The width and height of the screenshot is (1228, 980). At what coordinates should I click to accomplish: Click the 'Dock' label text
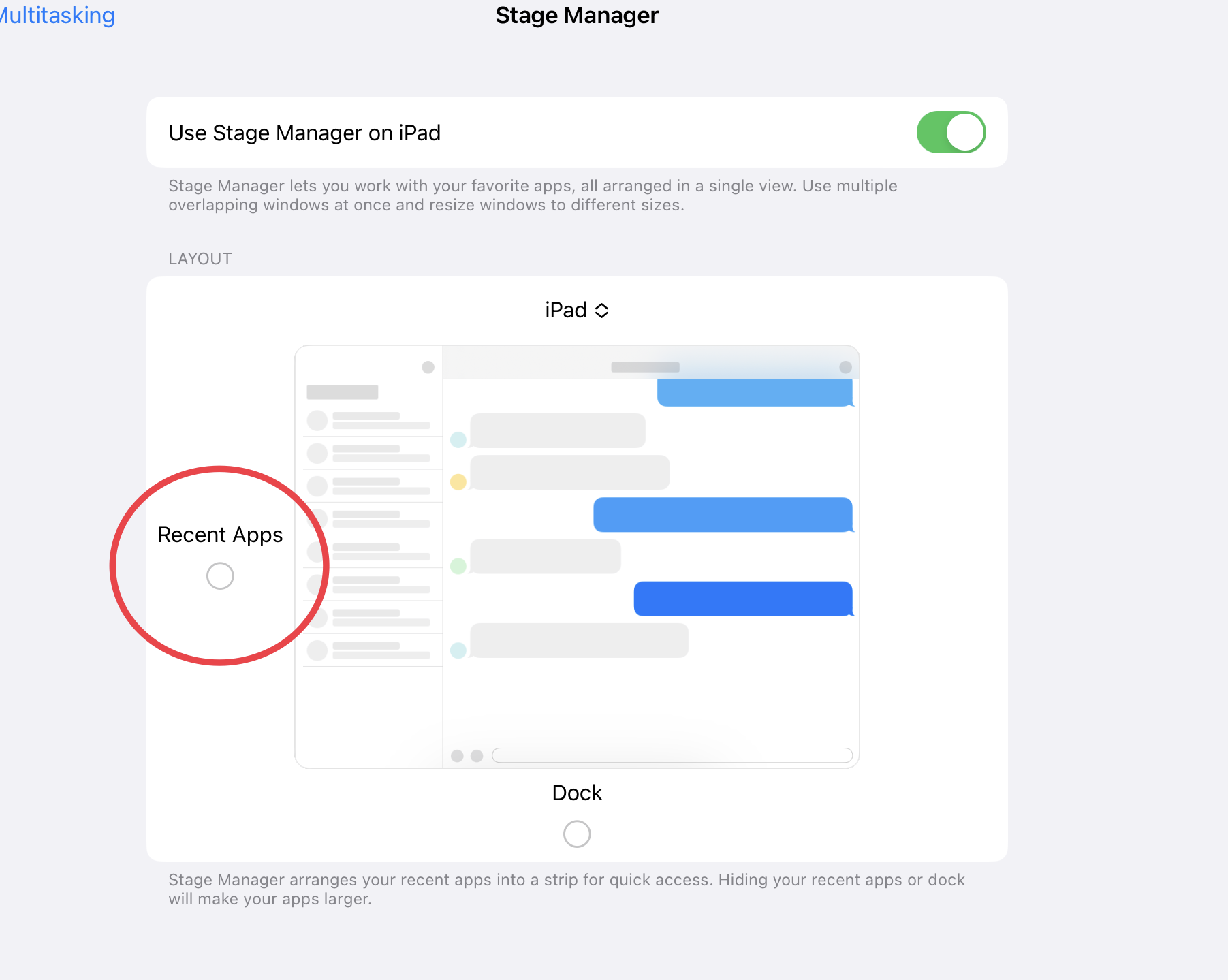tap(577, 793)
